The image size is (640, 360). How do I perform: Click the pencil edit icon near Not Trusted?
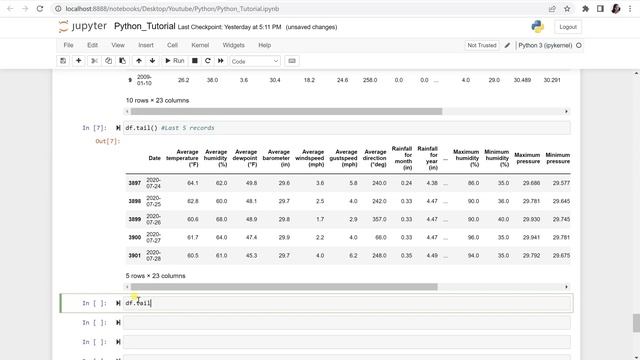point(507,45)
